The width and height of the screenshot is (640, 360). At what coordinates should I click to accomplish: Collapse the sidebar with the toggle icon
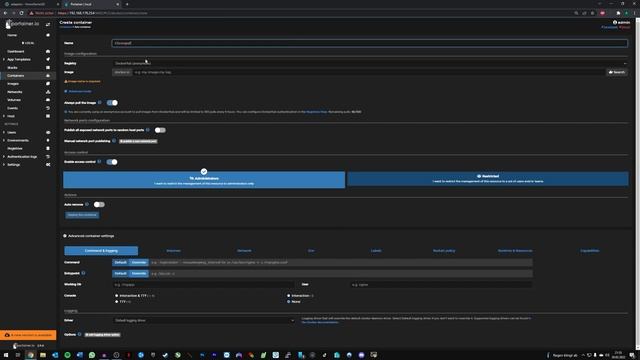coord(48,24)
